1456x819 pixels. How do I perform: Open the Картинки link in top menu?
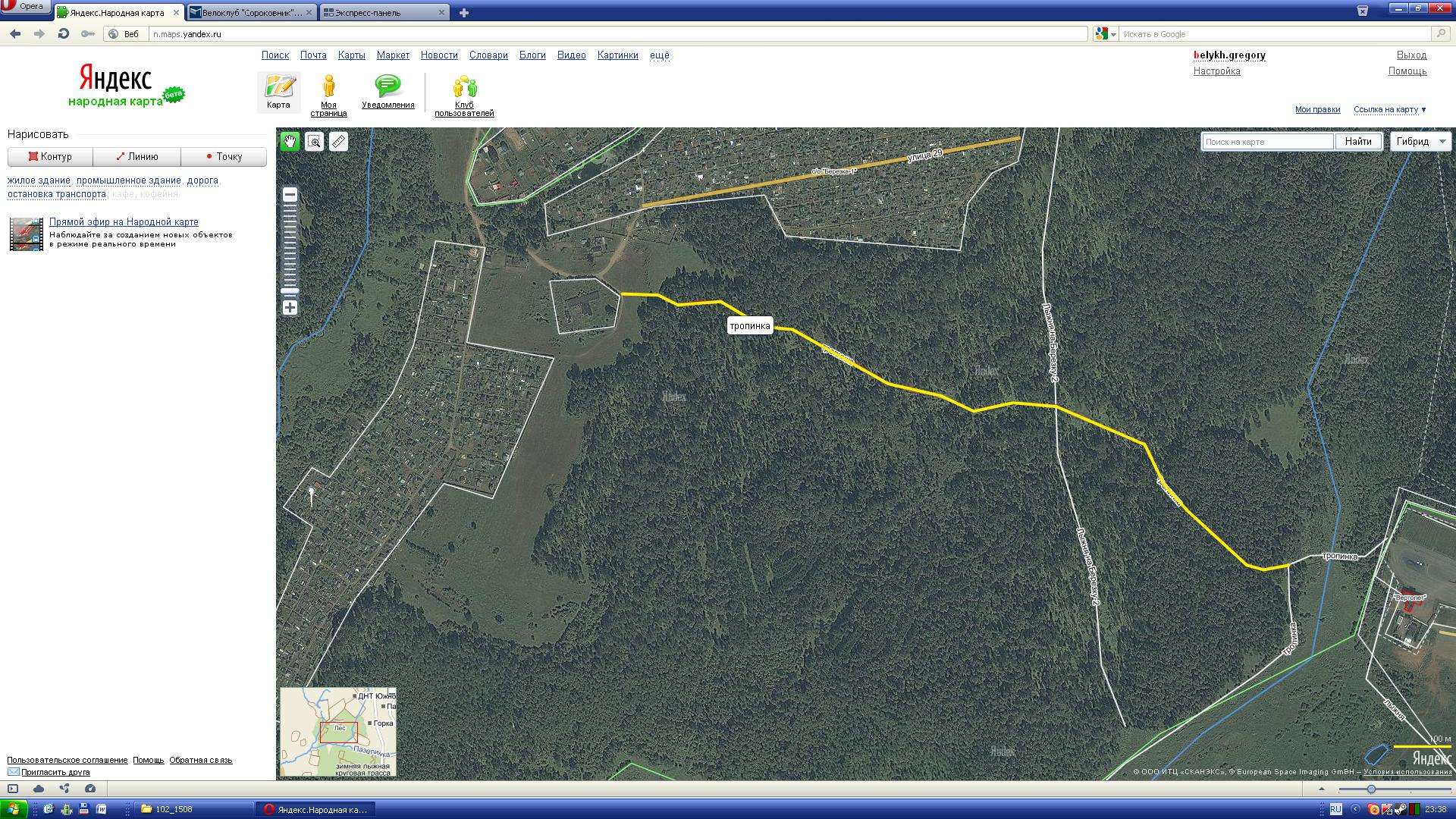click(617, 55)
